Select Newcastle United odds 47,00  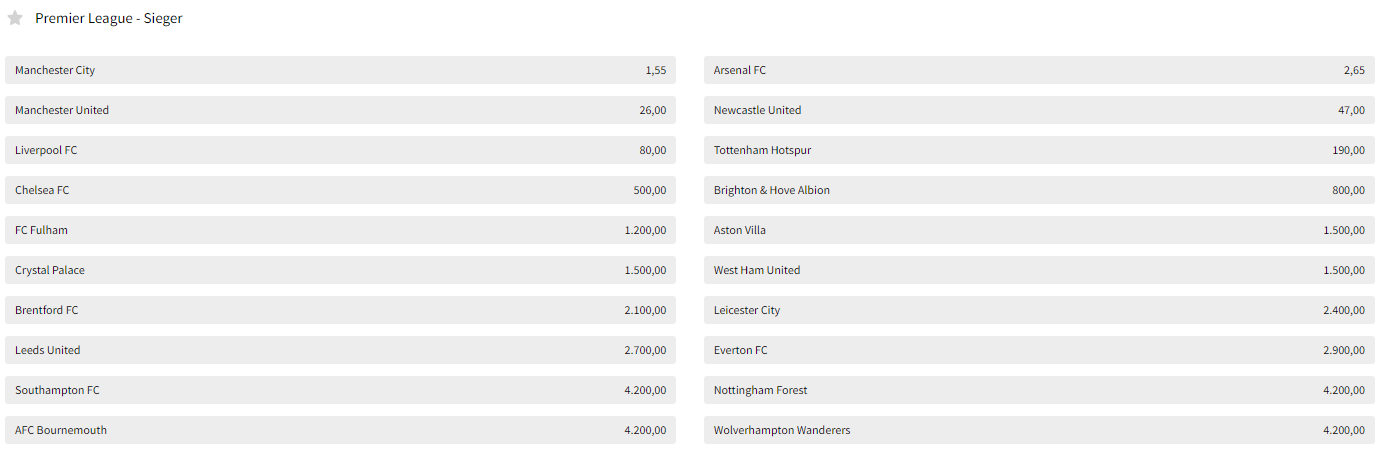[x=1039, y=110]
